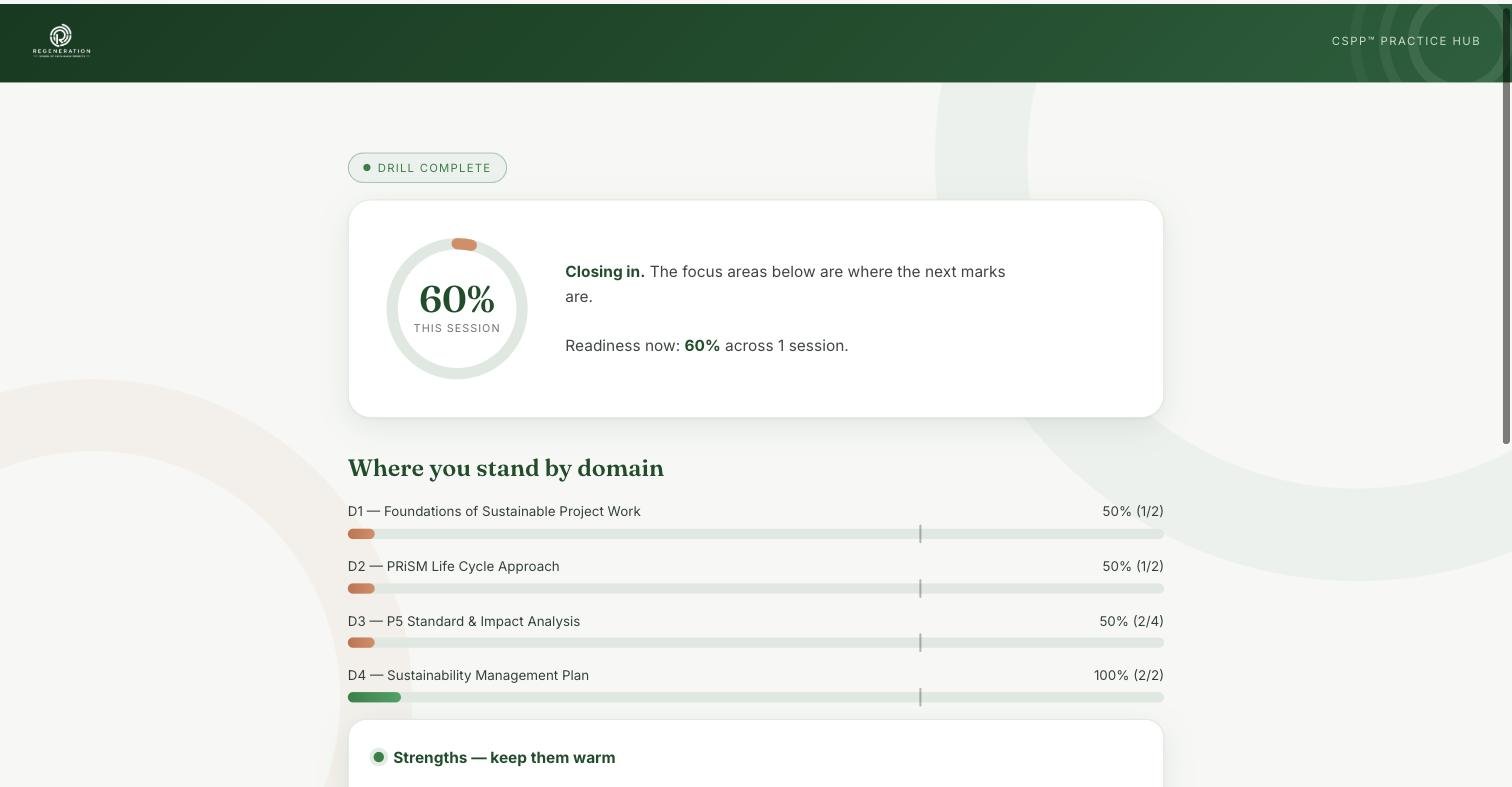The image size is (1512, 787).
Task: Click 'Where you stand by domain' heading
Action: point(506,468)
